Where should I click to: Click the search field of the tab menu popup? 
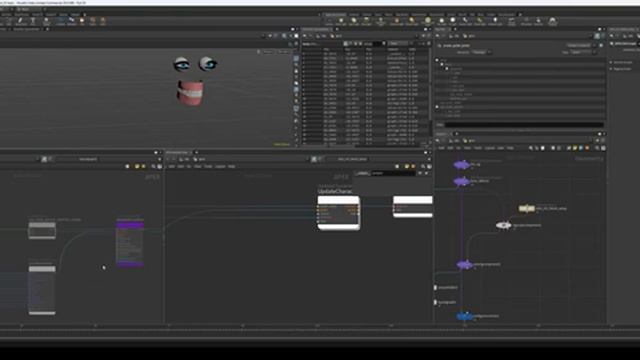point(393,173)
